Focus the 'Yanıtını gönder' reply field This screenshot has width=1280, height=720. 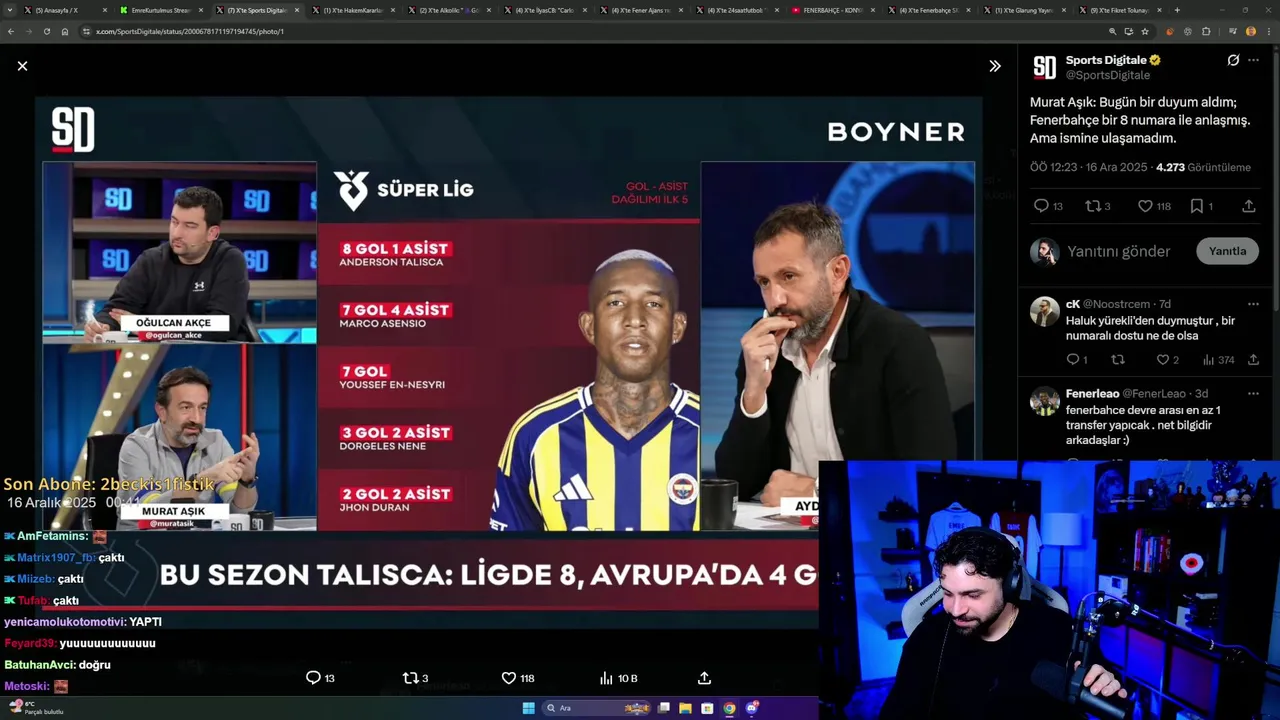coord(1118,251)
